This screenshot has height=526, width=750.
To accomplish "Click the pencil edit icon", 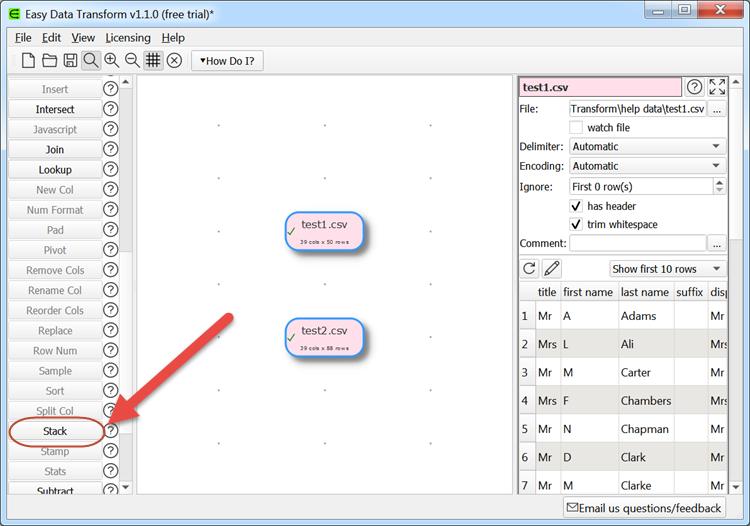I will [x=551, y=269].
